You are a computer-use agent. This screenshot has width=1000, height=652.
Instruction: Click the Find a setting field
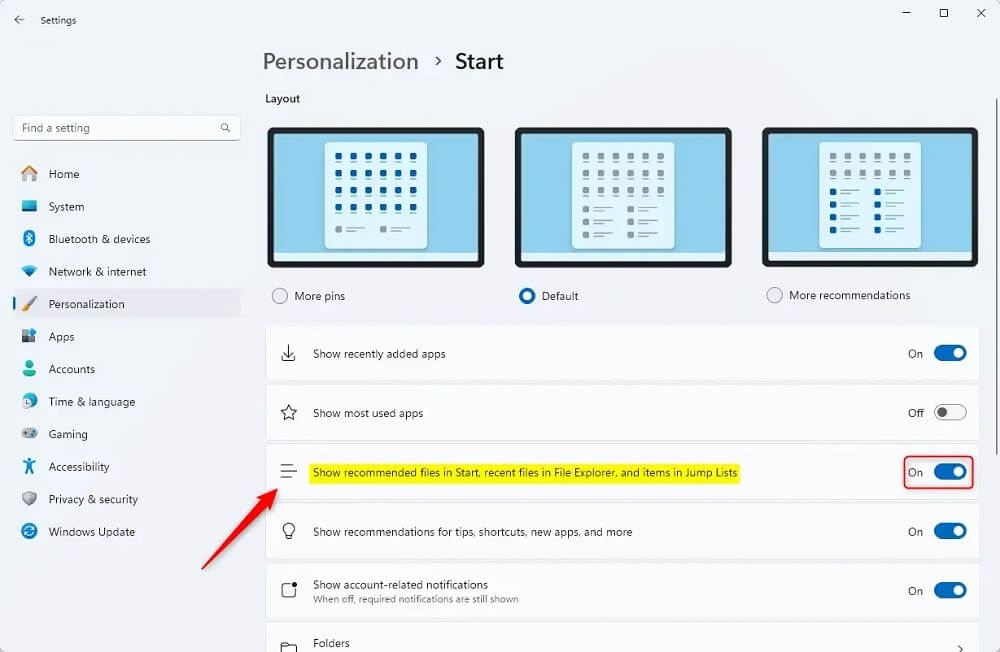126,128
